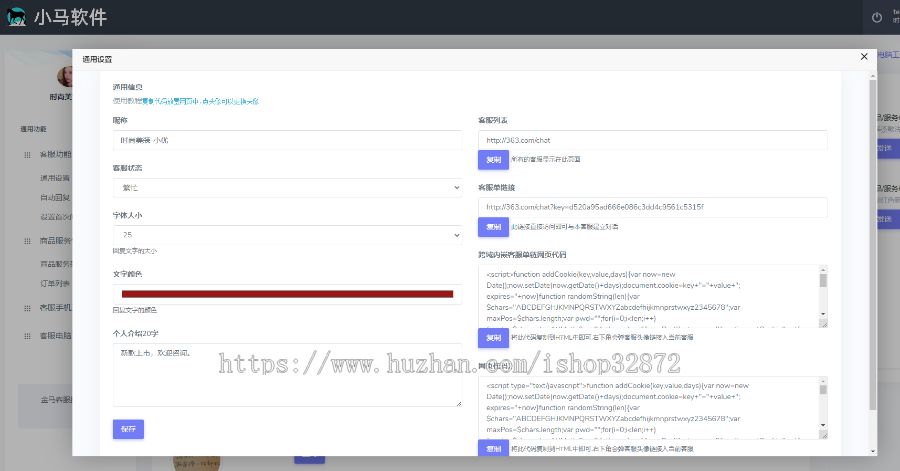This screenshot has width=900, height=471.
Task: Open the 商品服务 sub-item in the sidebar
Action: (x=56, y=264)
